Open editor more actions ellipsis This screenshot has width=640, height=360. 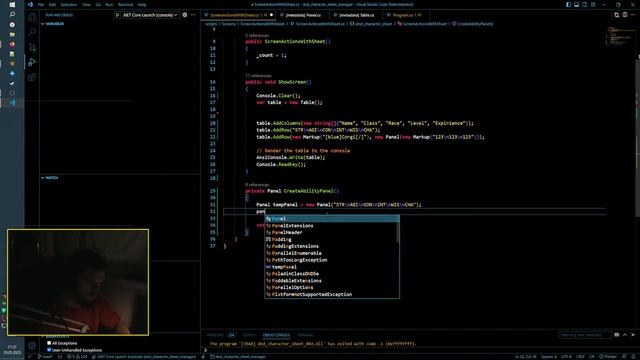[x=633, y=15]
